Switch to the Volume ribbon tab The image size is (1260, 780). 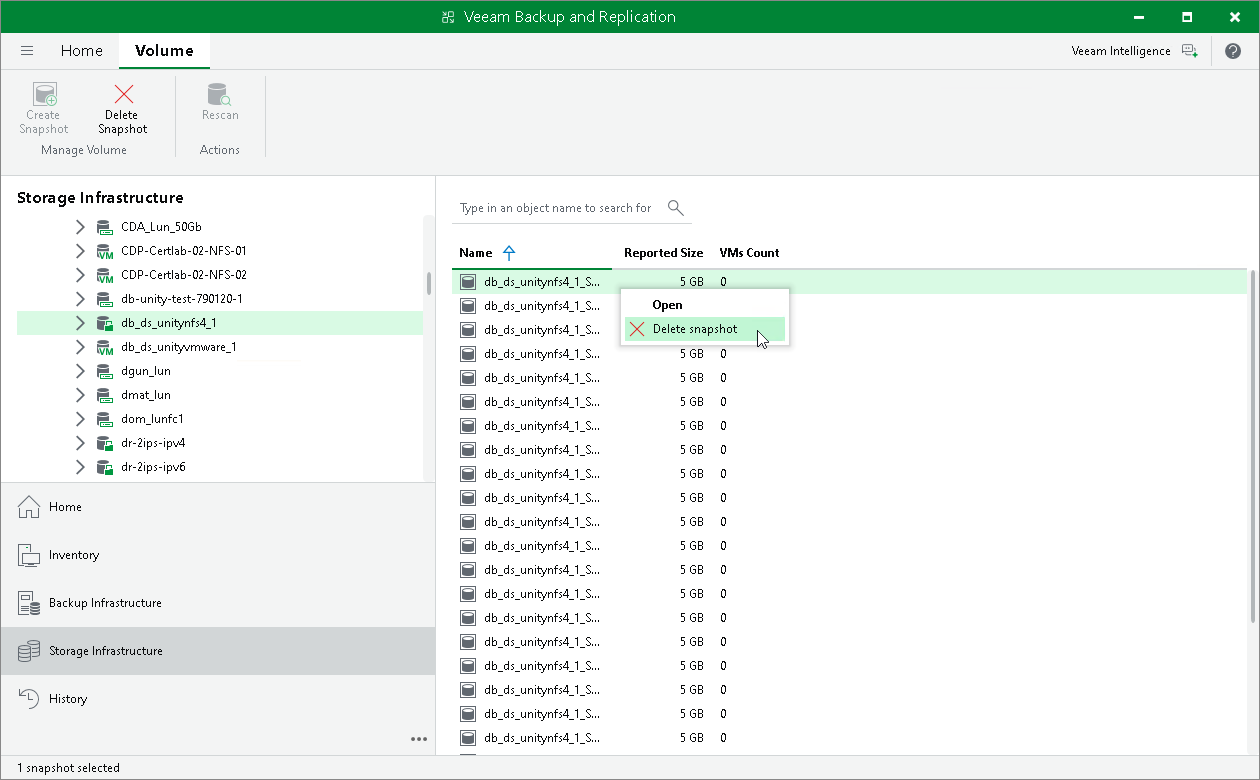tap(164, 51)
